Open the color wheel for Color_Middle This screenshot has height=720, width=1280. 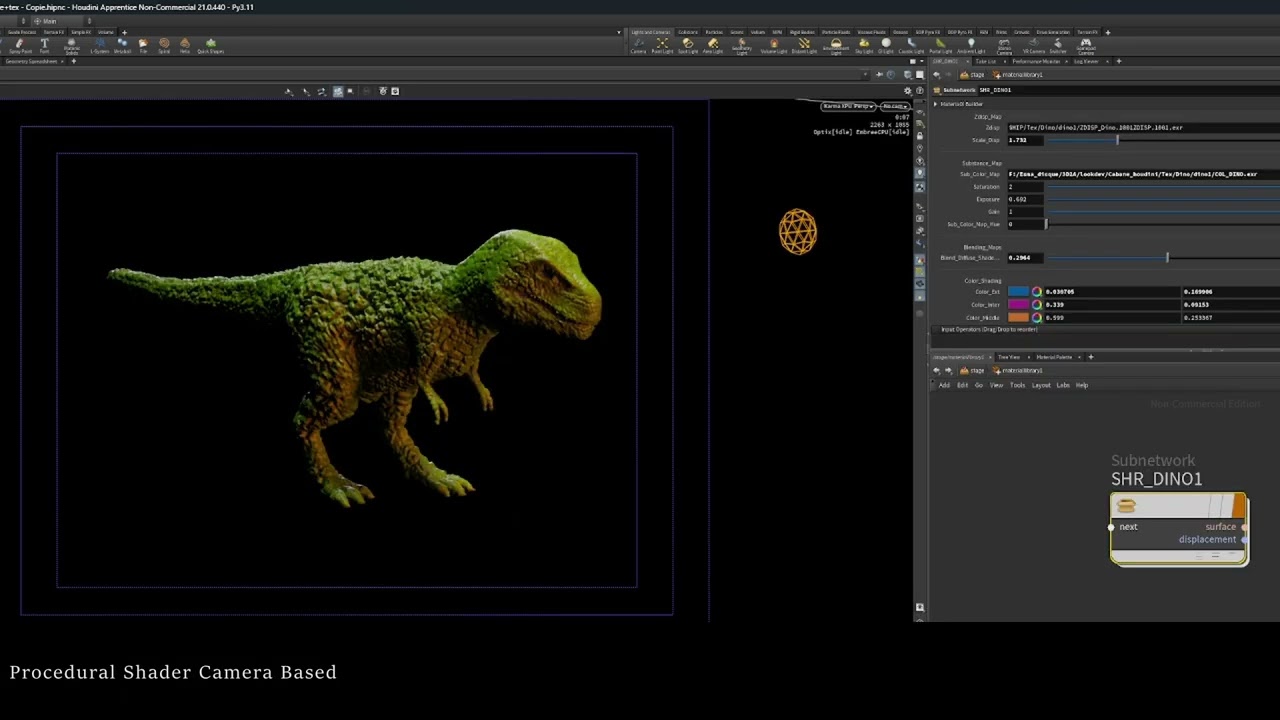pyautogui.click(x=1036, y=317)
